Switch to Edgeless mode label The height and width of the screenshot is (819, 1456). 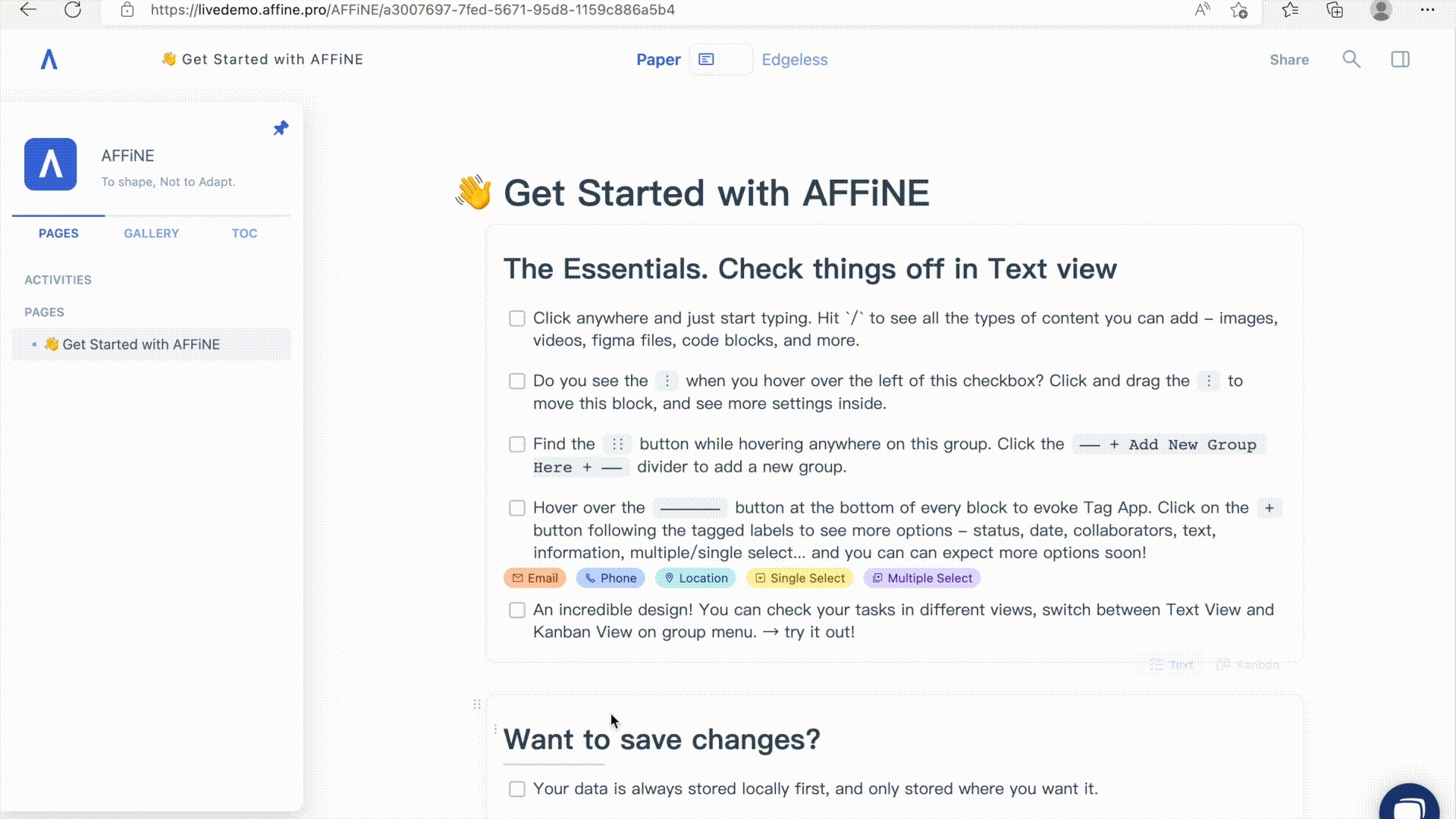coord(795,60)
